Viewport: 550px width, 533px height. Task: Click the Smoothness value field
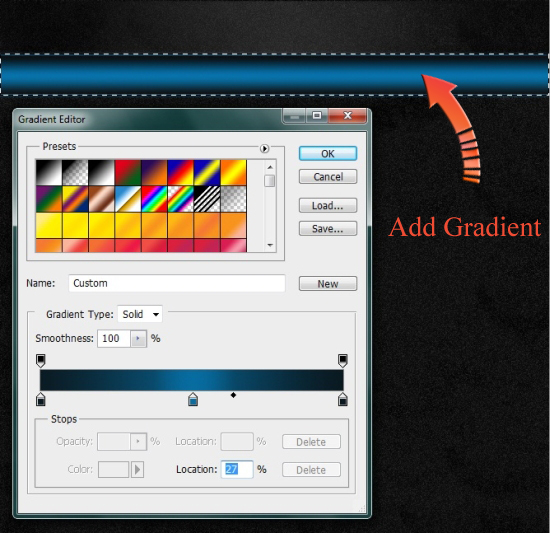click(114, 338)
